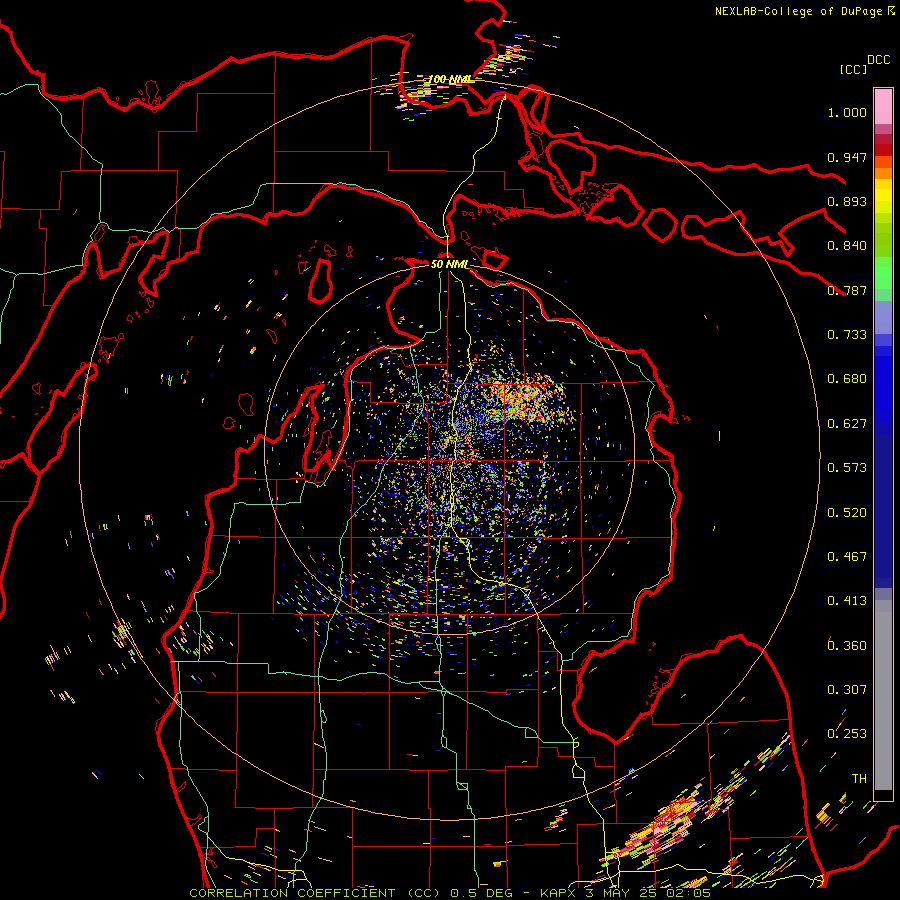Click the bright green segment of the color bar

tap(883, 273)
